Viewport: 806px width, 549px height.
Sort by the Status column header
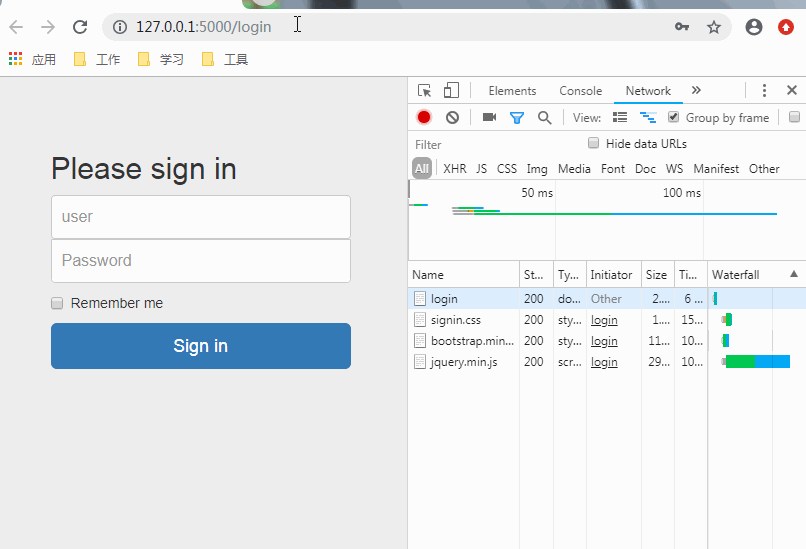click(536, 274)
